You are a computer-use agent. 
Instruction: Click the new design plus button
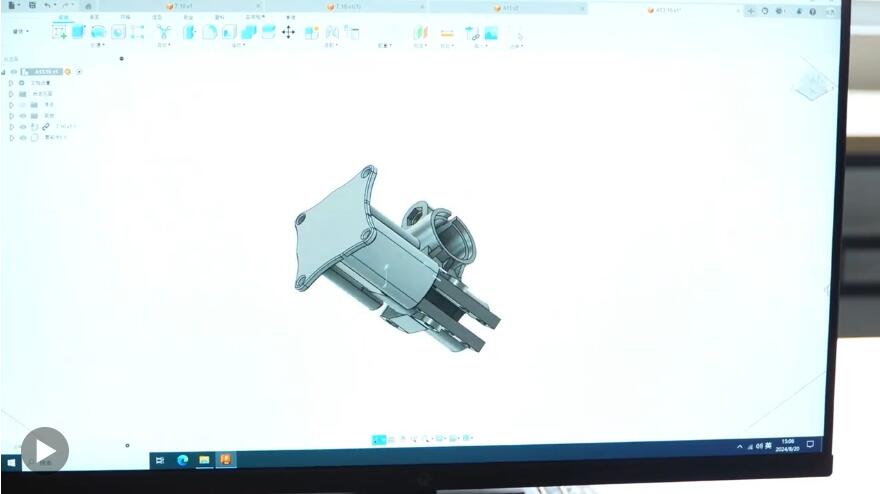coord(752,10)
